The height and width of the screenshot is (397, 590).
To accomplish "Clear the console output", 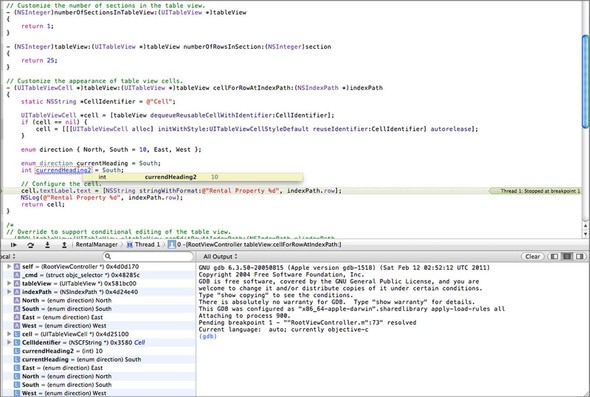I will pyautogui.click(x=532, y=256).
